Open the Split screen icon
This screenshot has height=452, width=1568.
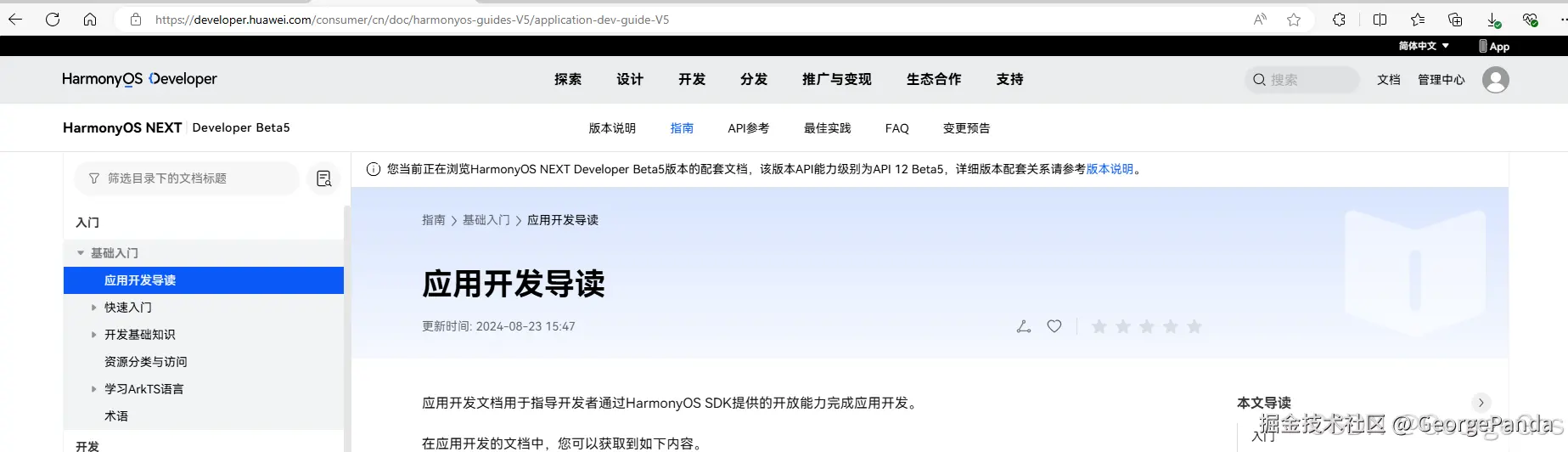[1380, 20]
